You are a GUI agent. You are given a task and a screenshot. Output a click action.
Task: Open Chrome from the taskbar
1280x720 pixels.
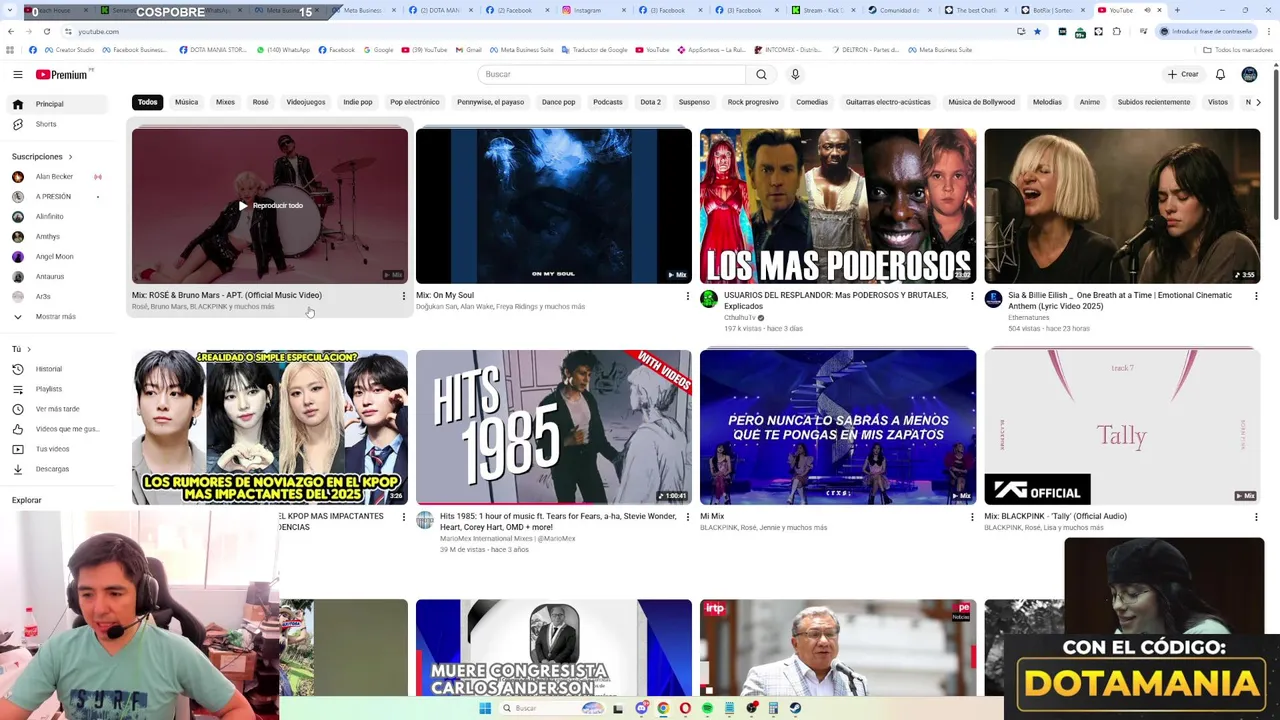click(x=663, y=708)
